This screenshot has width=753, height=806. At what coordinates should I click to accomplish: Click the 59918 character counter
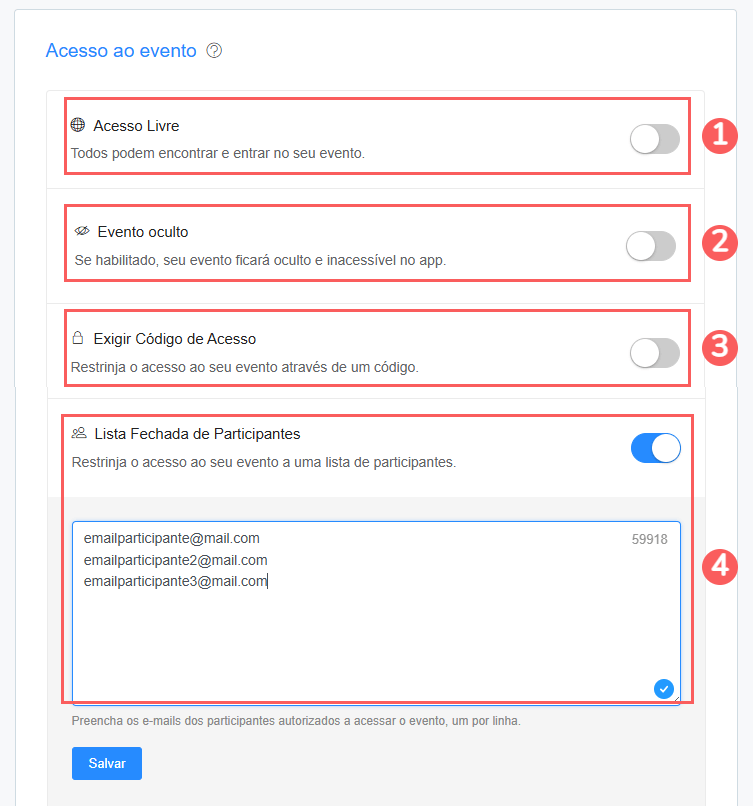pos(649,539)
